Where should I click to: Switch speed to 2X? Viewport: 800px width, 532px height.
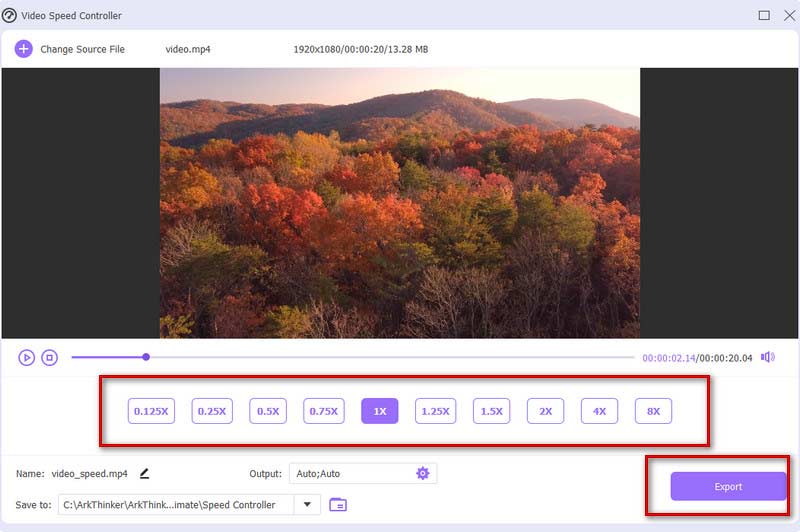546,411
